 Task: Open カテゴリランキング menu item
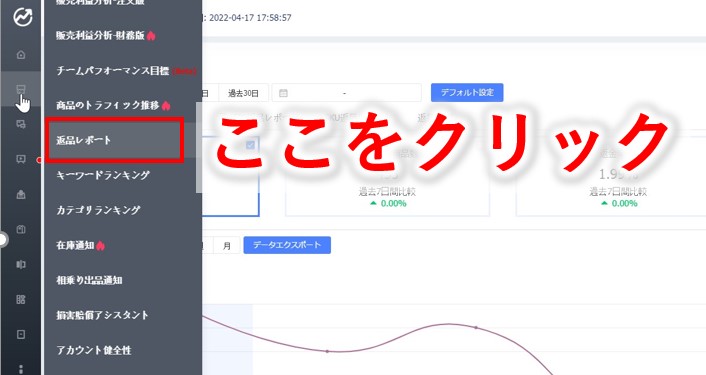(98, 210)
